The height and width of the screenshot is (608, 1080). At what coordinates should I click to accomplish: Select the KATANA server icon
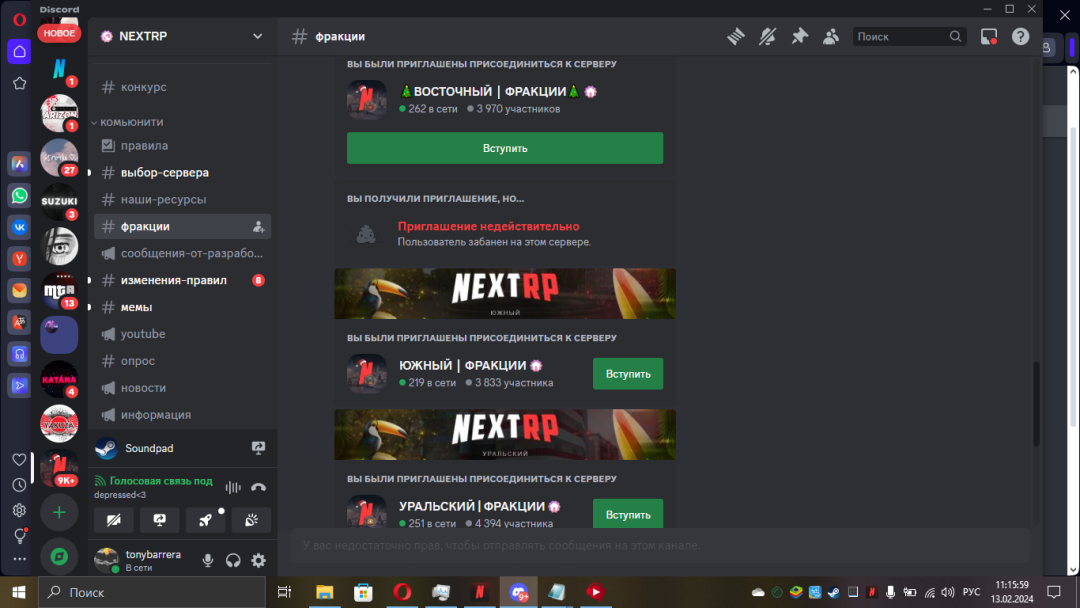(59, 379)
